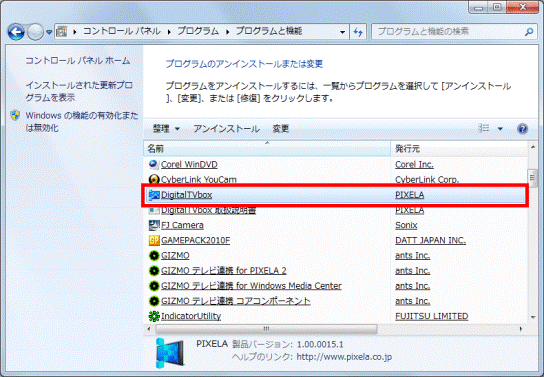The height and width of the screenshot is (377, 544).
Task: Click the icon of plain GIZMO row
Action: point(154,256)
